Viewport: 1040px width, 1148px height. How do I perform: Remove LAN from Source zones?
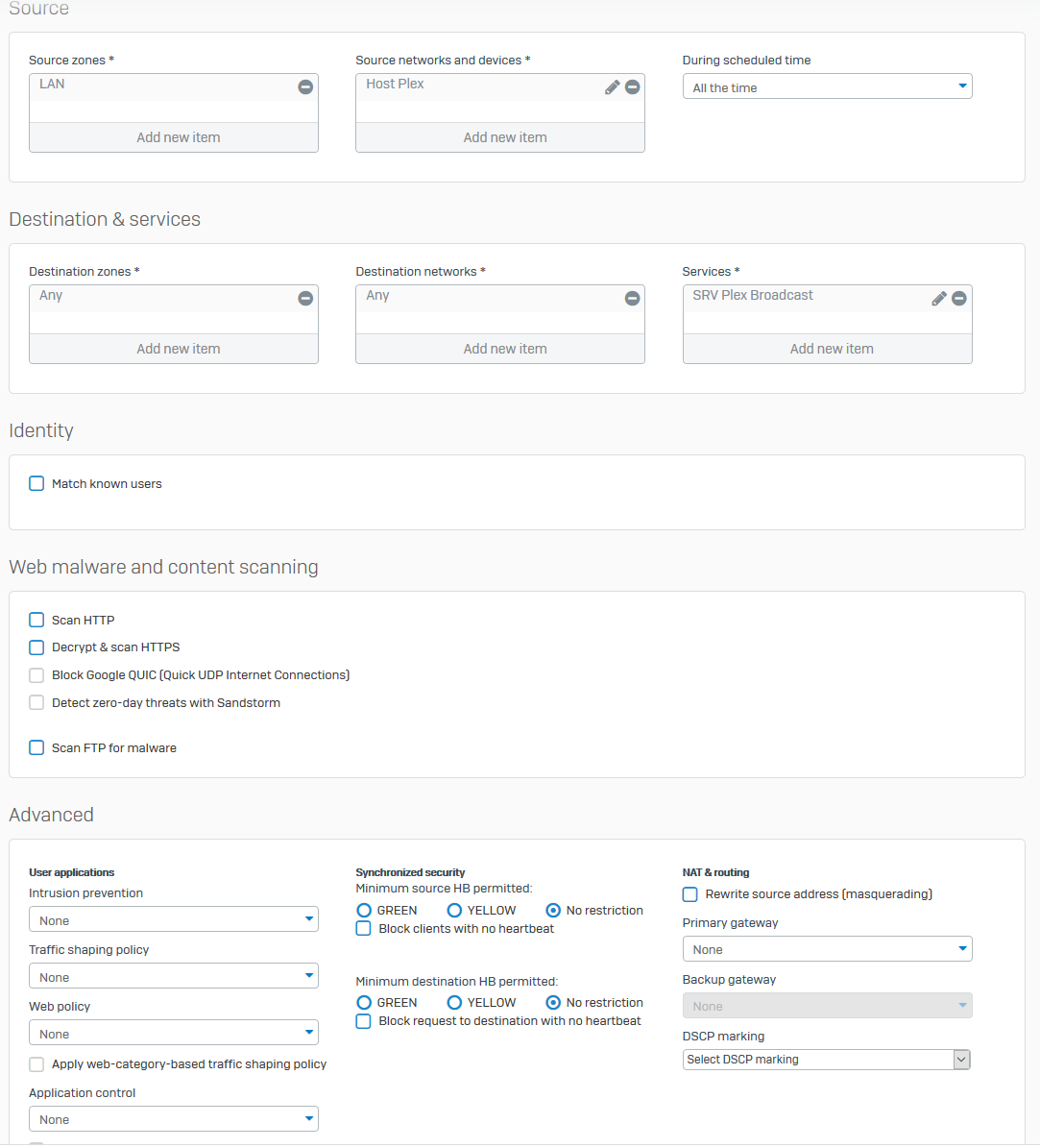click(x=305, y=86)
